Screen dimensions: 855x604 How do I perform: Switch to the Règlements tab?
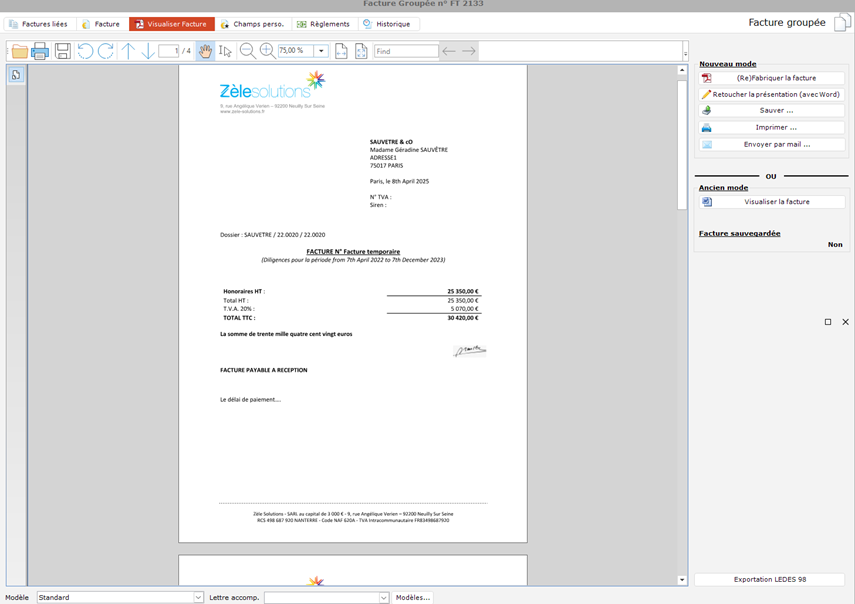pos(324,24)
